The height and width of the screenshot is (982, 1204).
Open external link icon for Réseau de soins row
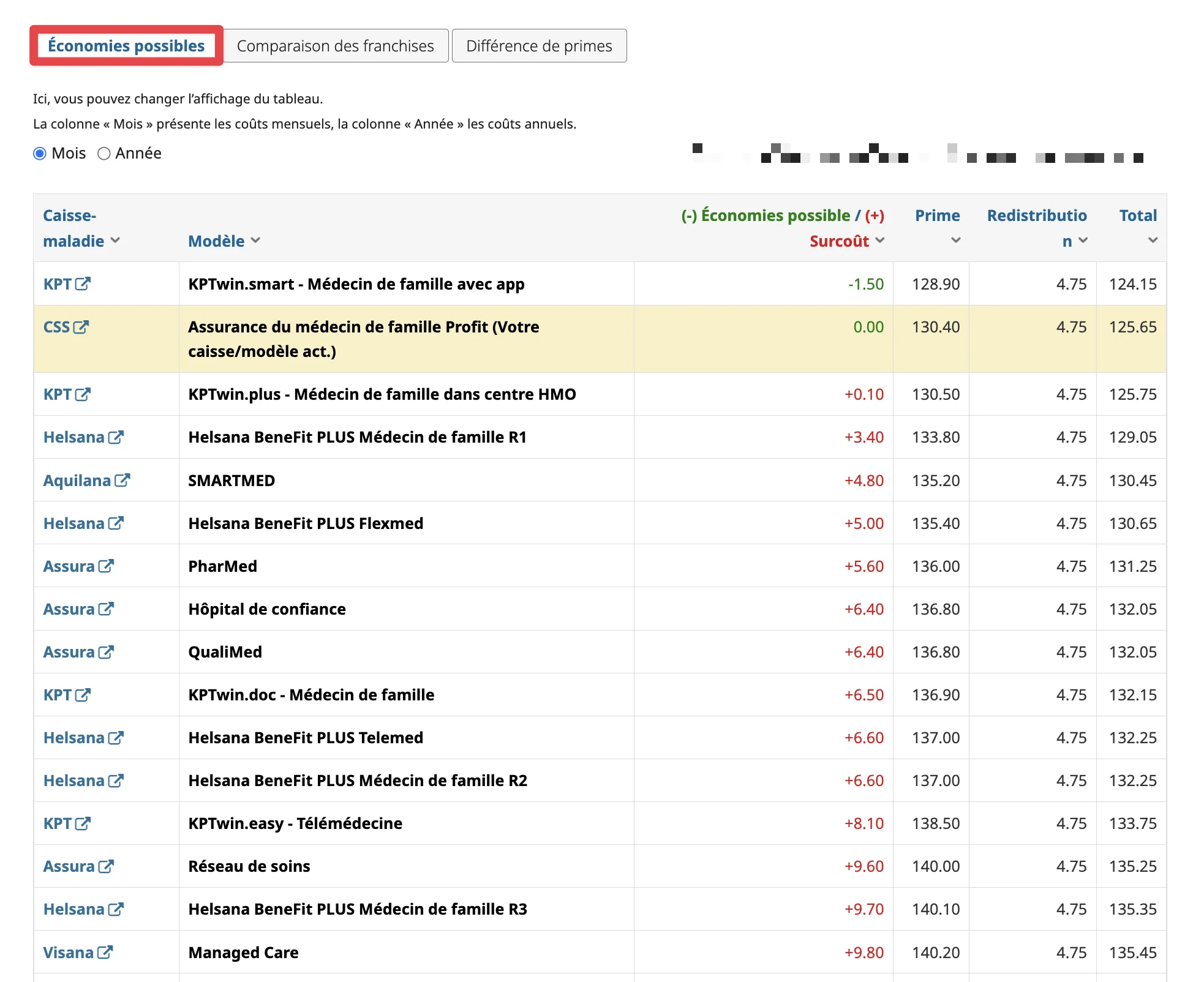(106, 866)
